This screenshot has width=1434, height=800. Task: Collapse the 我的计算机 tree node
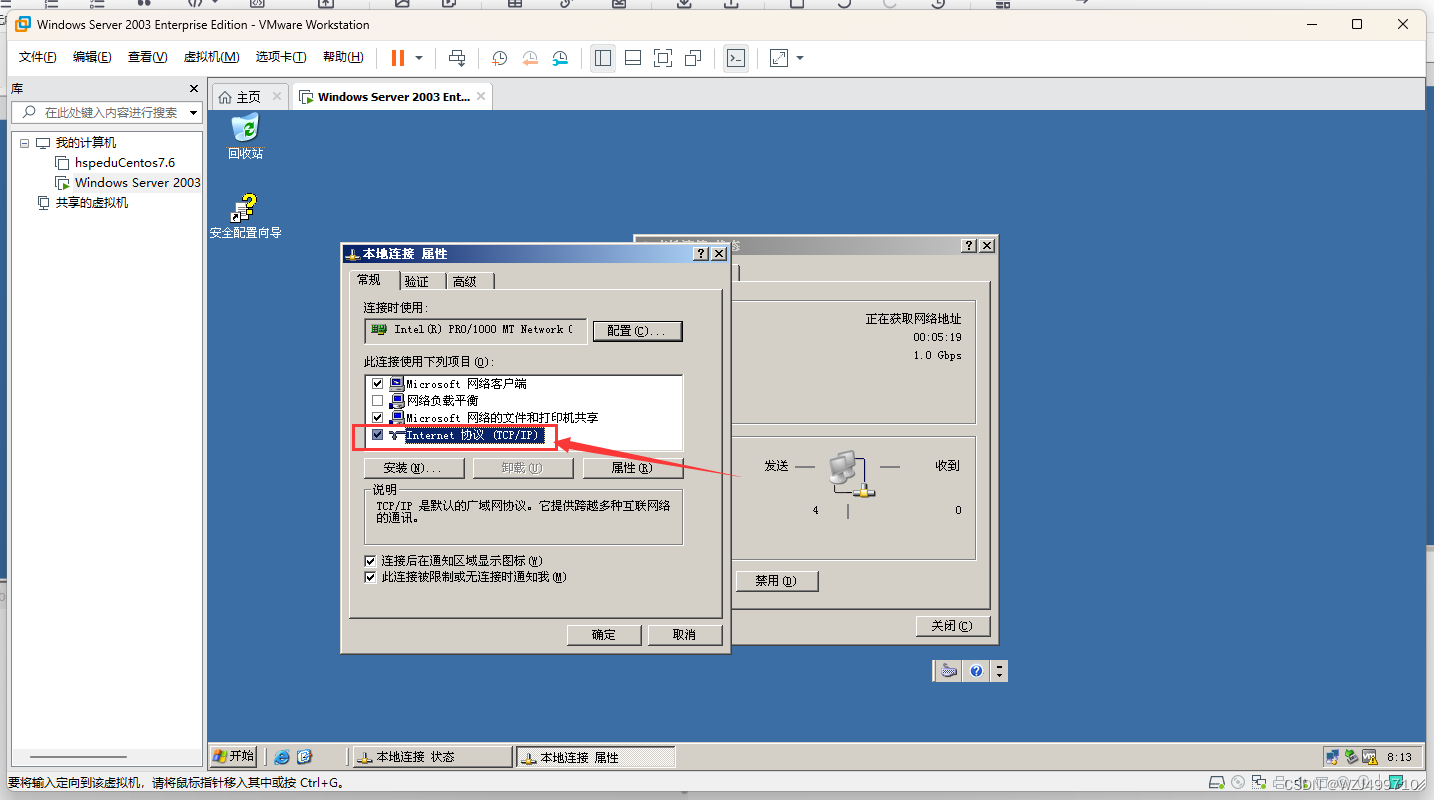point(24,143)
